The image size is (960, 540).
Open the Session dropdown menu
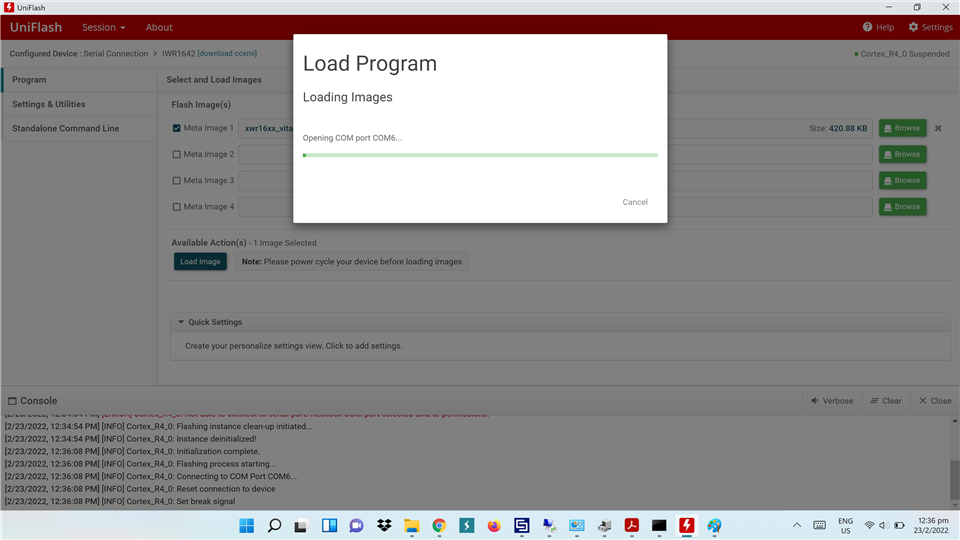coord(103,27)
